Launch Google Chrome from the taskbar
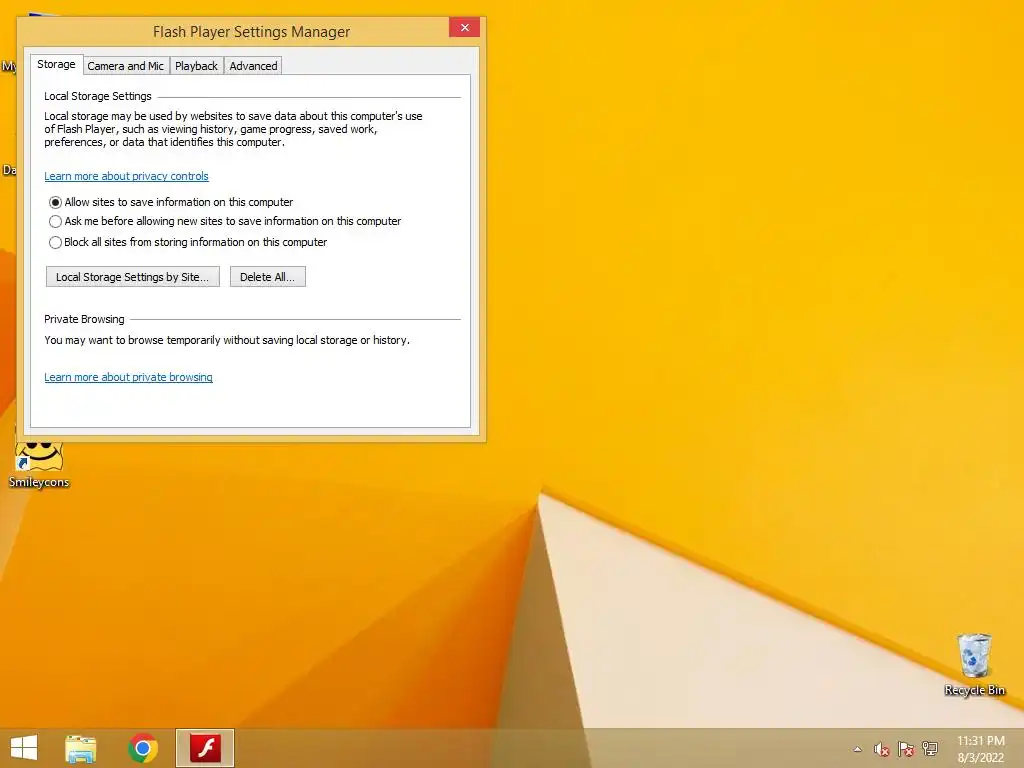This screenshot has height=768, width=1024. pos(143,748)
